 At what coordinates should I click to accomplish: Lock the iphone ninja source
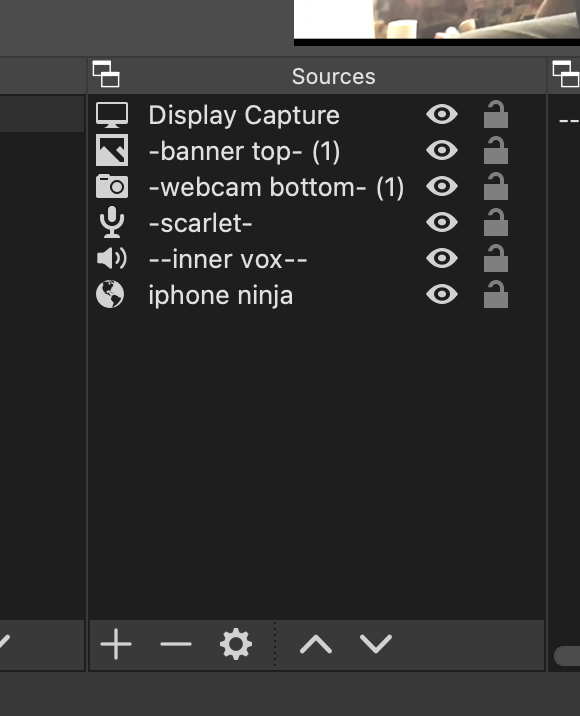click(x=496, y=295)
